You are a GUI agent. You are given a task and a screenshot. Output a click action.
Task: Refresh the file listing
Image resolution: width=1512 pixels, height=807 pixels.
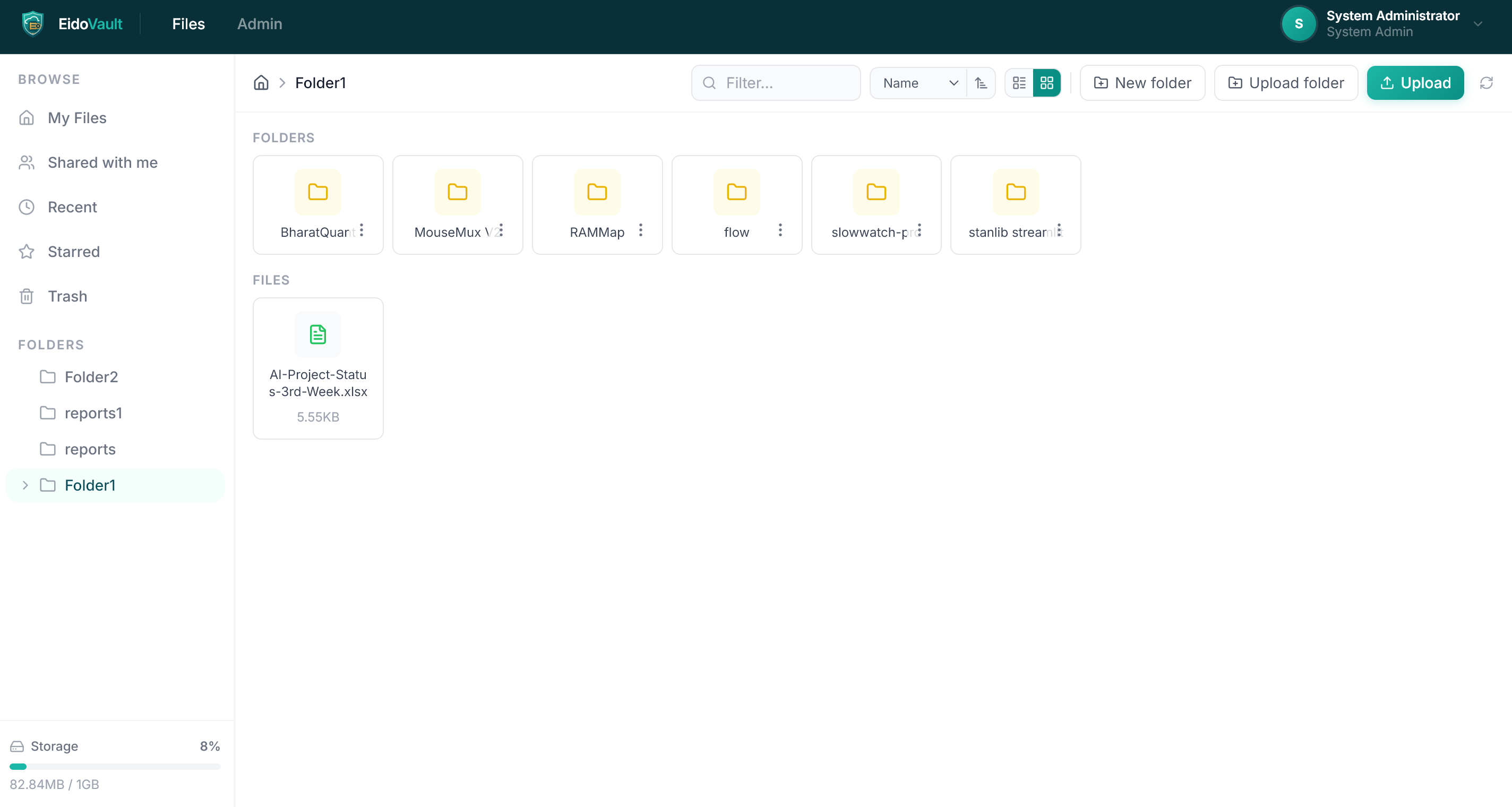point(1486,83)
